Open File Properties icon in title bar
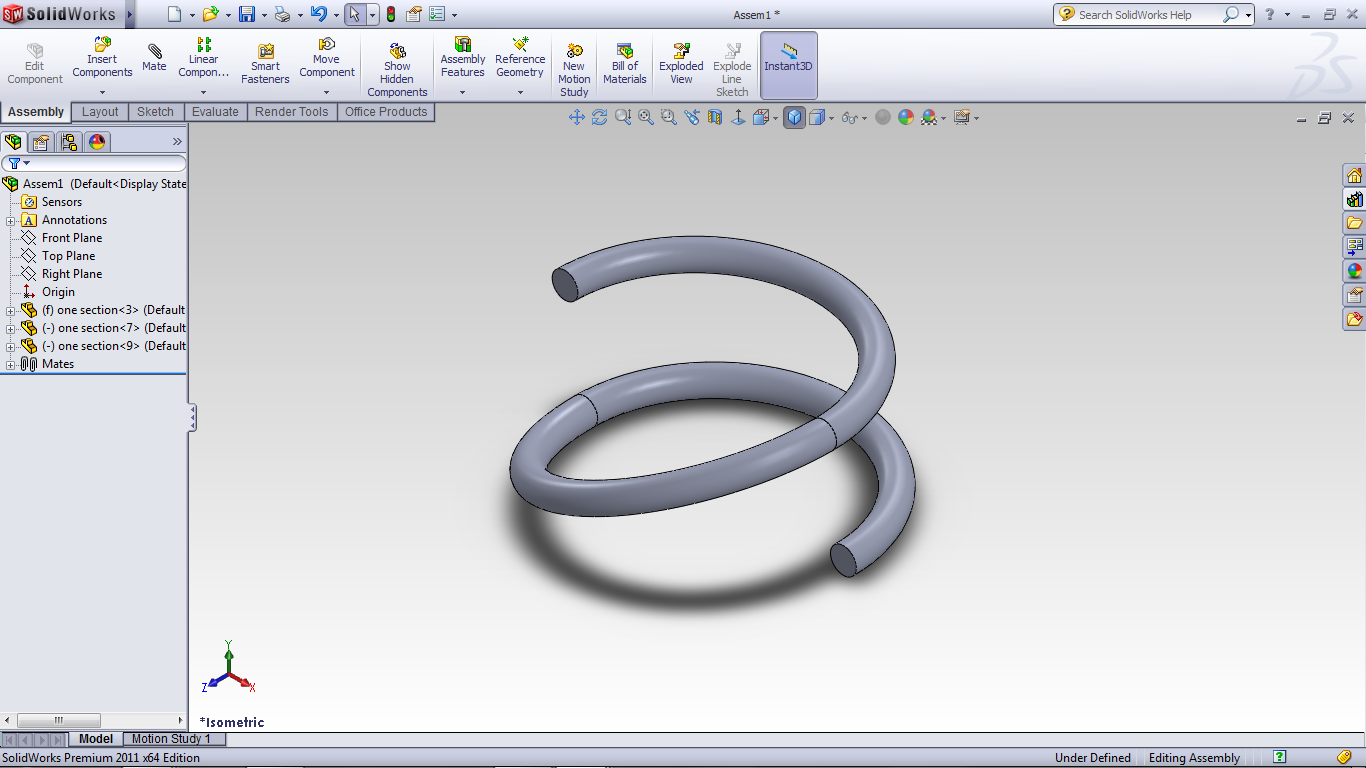The width and height of the screenshot is (1366, 768). 413,14
